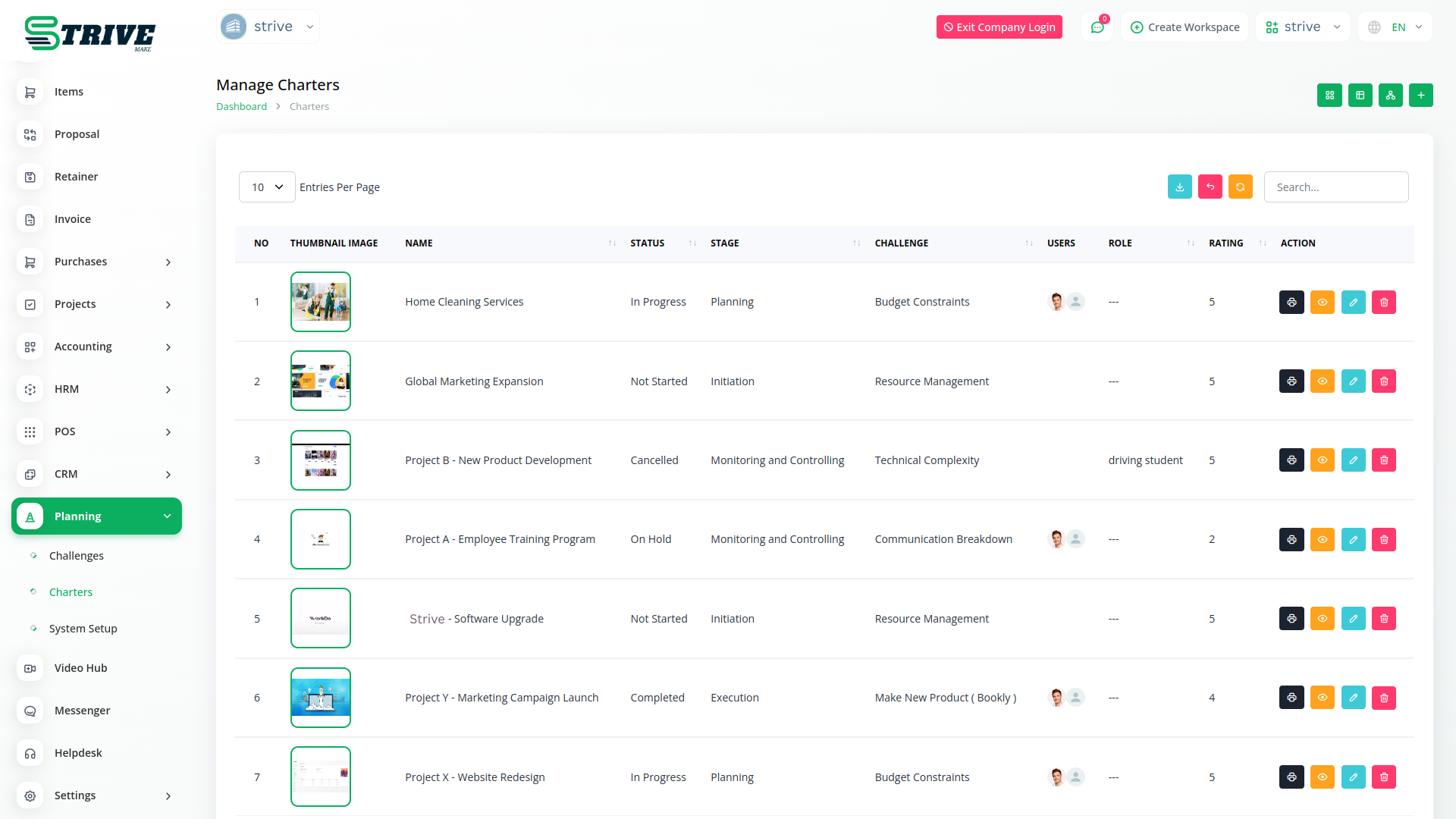Edit Global Marketing Expansion charter
Screen dimensions: 1456x819
(1353, 381)
